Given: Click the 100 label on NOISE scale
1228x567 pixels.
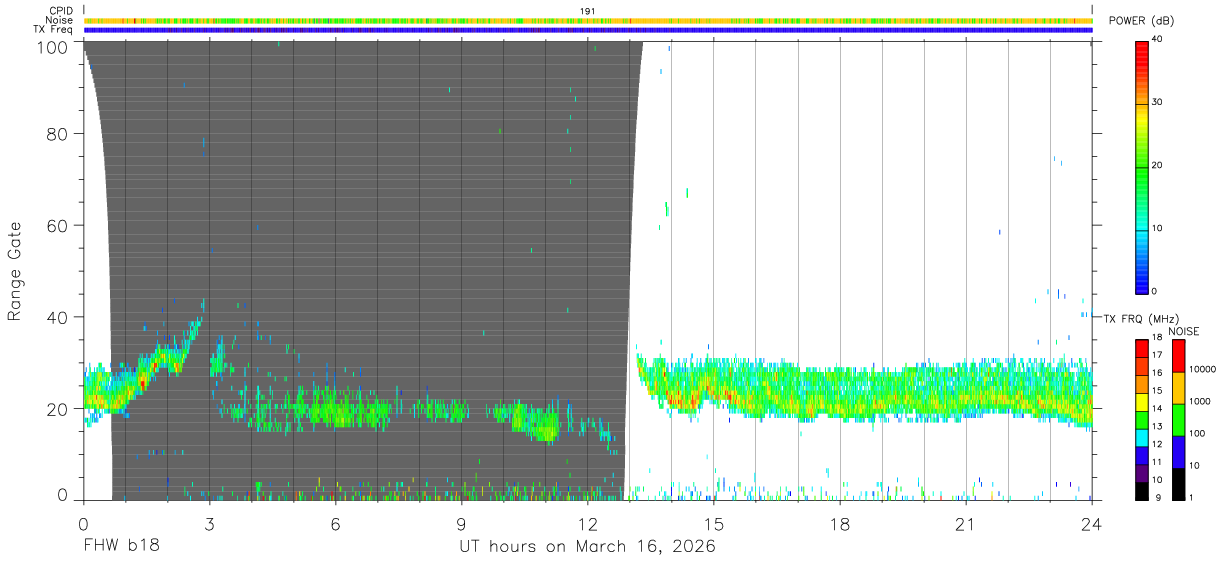Looking at the screenshot, I should 1196,434.
